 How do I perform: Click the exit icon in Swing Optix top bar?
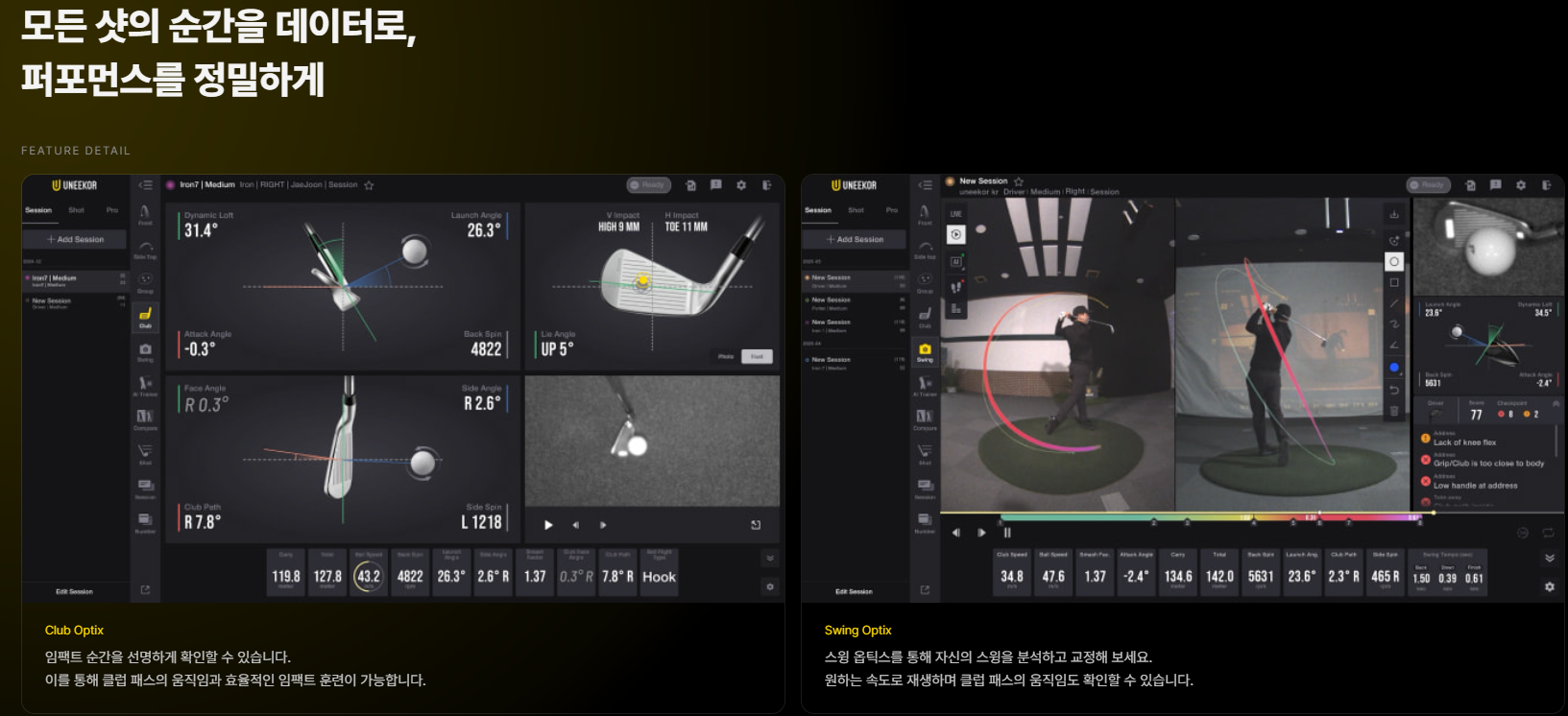[x=1546, y=185]
